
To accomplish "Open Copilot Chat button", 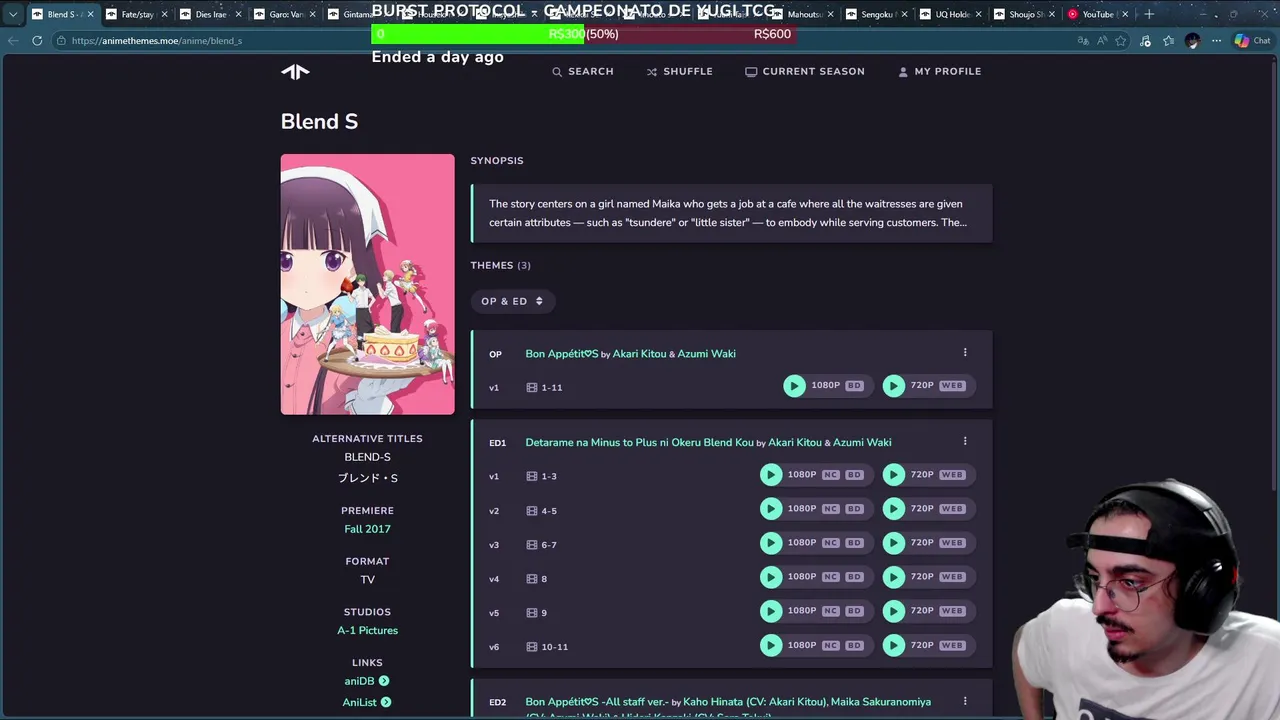I will 1252,41.
